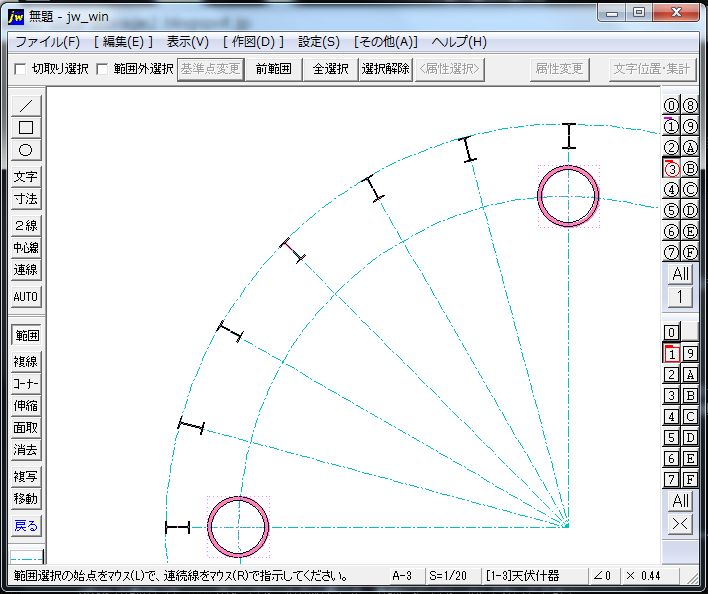Image resolution: width=708 pixels, height=594 pixels.
Task: Click the 選択解除 button
Action: 385,69
